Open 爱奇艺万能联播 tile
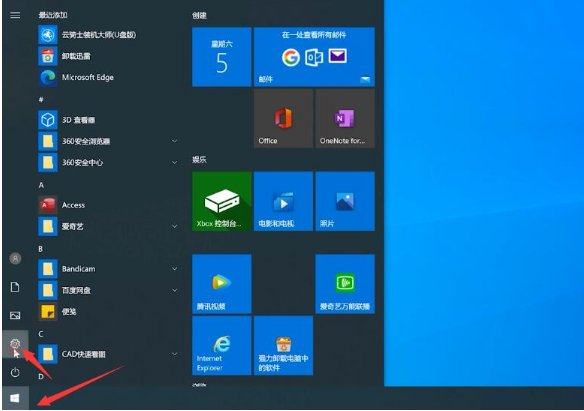The width and height of the screenshot is (584, 411). [345, 284]
